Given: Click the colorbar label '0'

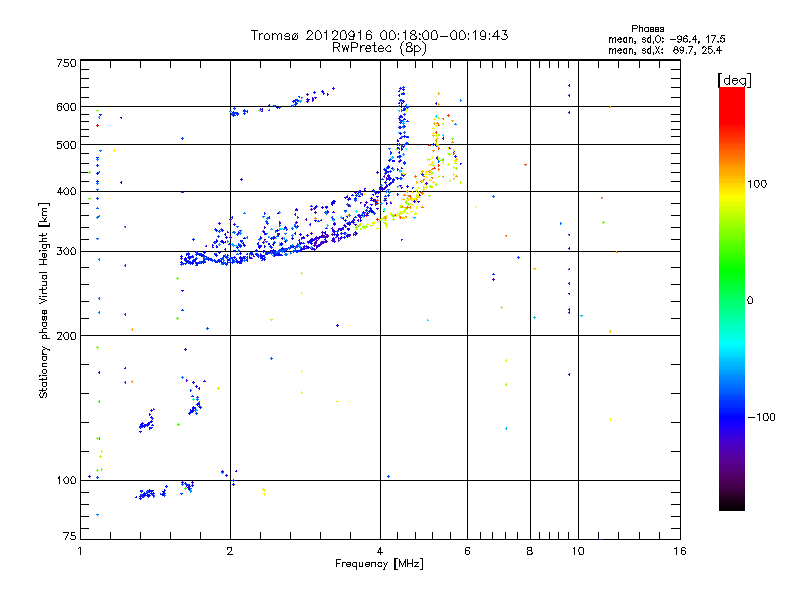Looking at the screenshot, I should pos(750,301).
